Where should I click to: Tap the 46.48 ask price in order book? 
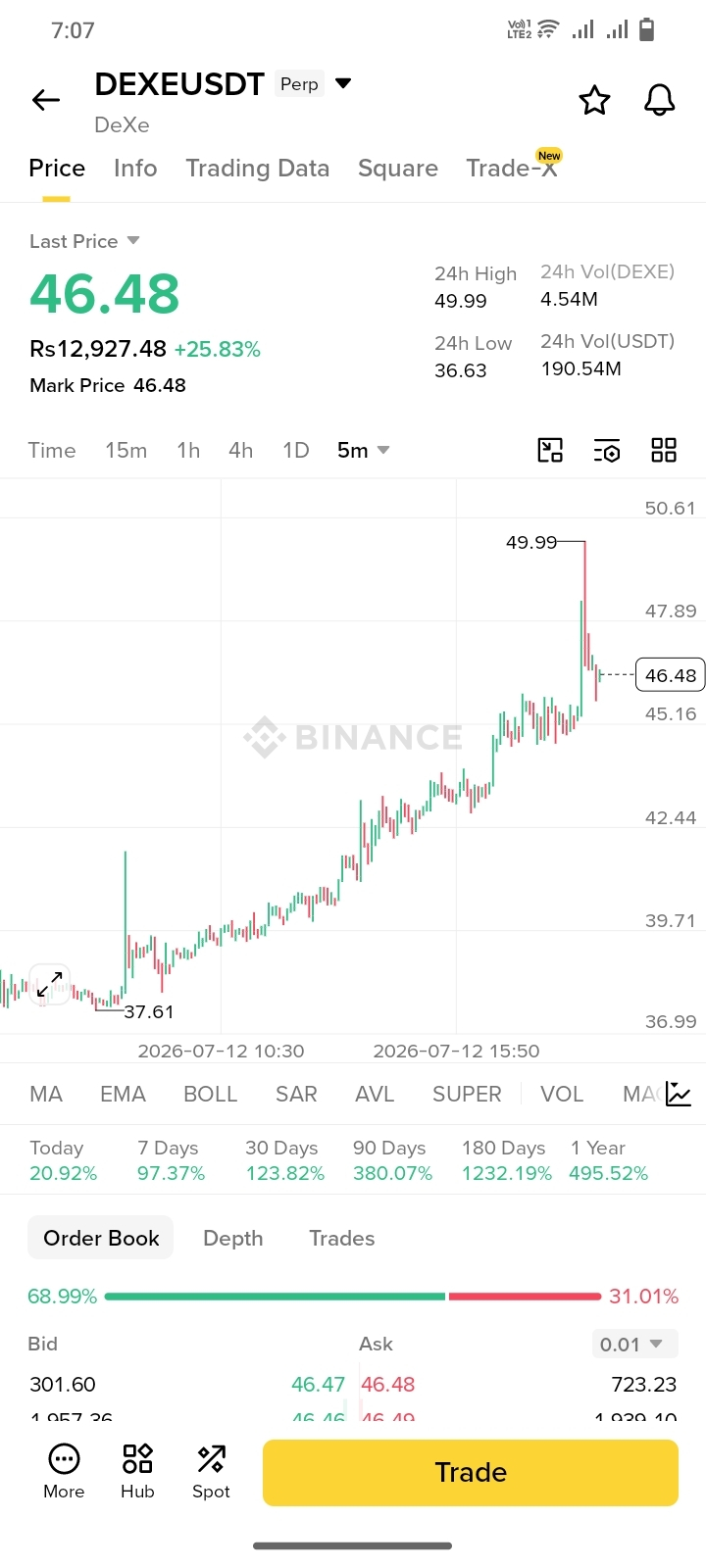coord(388,1385)
